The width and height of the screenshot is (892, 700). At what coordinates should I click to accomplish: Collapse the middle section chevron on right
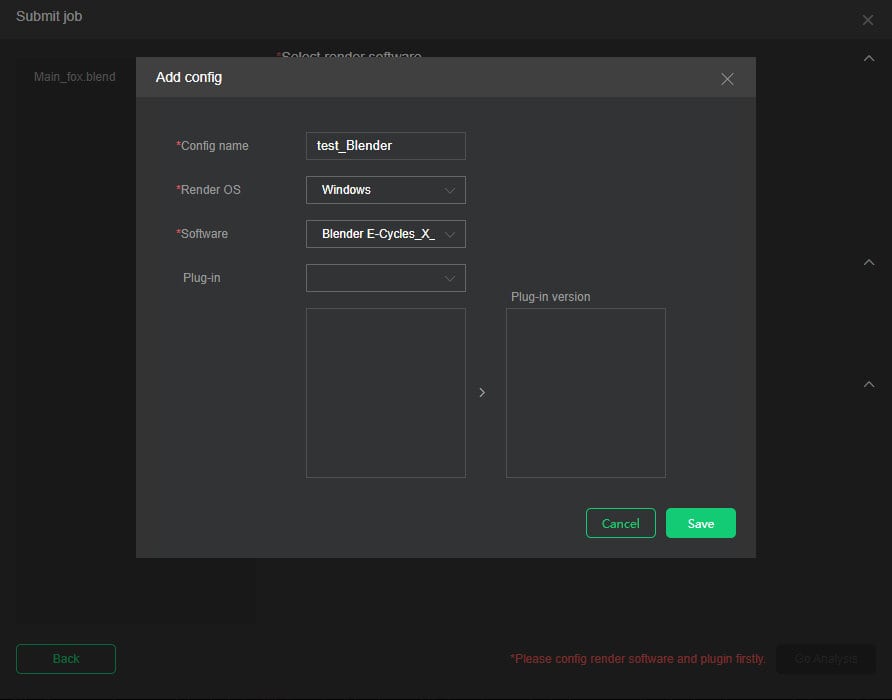click(x=869, y=262)
